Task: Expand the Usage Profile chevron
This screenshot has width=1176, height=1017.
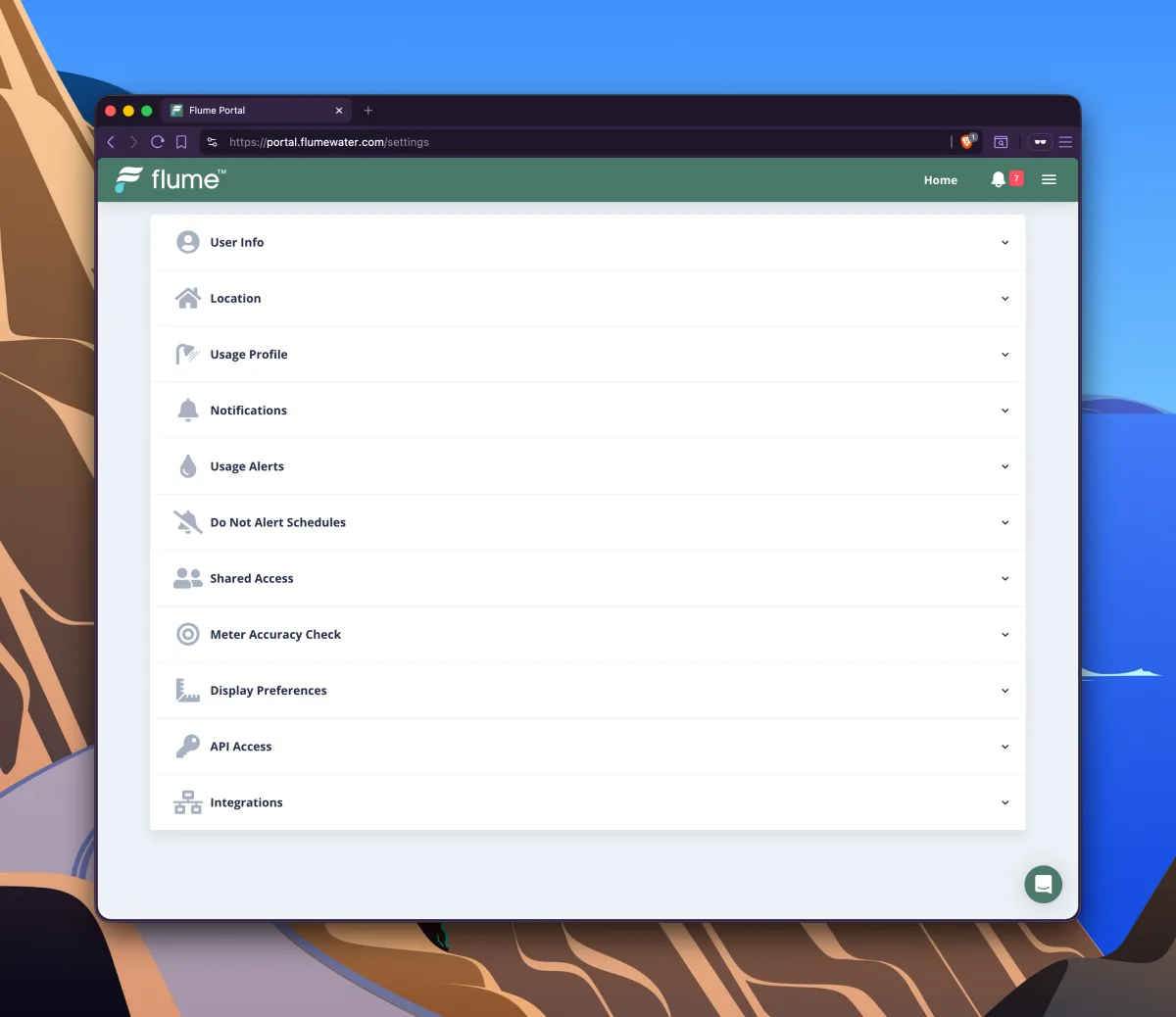Action: tap(1004, 355)
